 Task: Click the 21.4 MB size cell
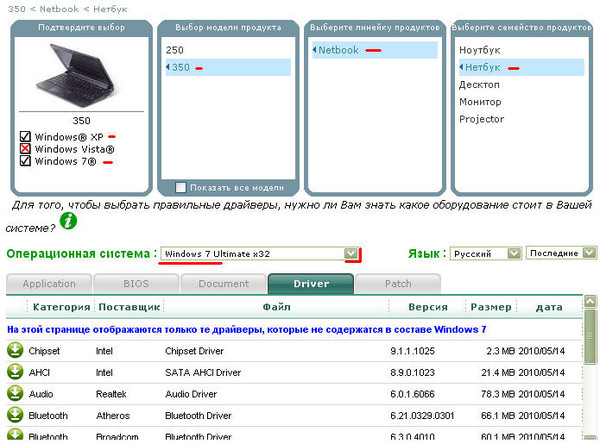pos(498,372)
